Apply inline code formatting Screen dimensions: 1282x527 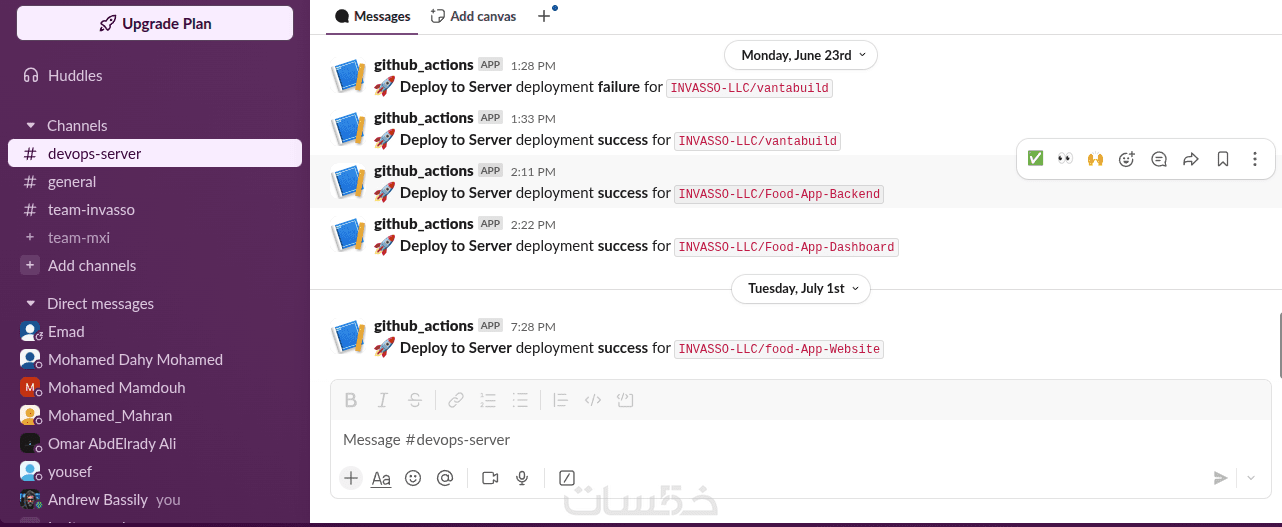tap(593, 400)
